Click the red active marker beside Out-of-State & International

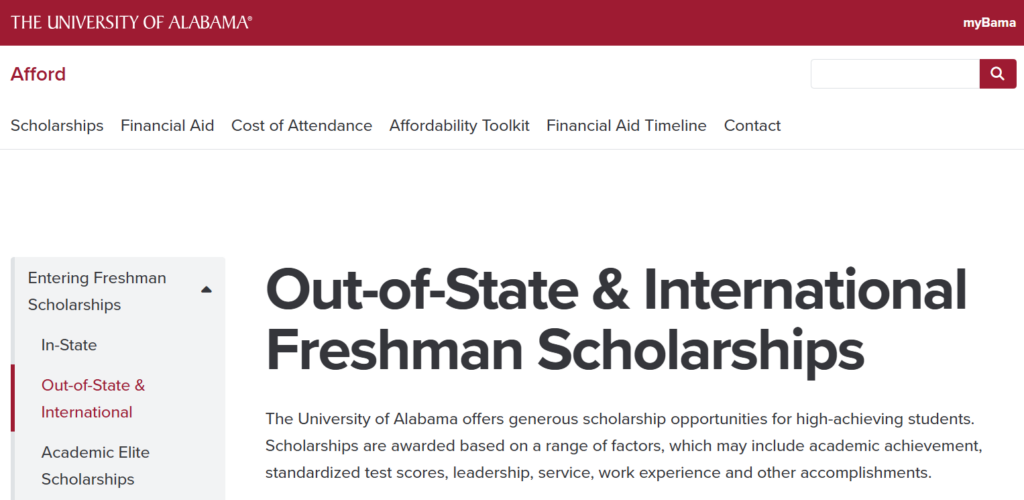pyautogui.click(x=12, y=398)
